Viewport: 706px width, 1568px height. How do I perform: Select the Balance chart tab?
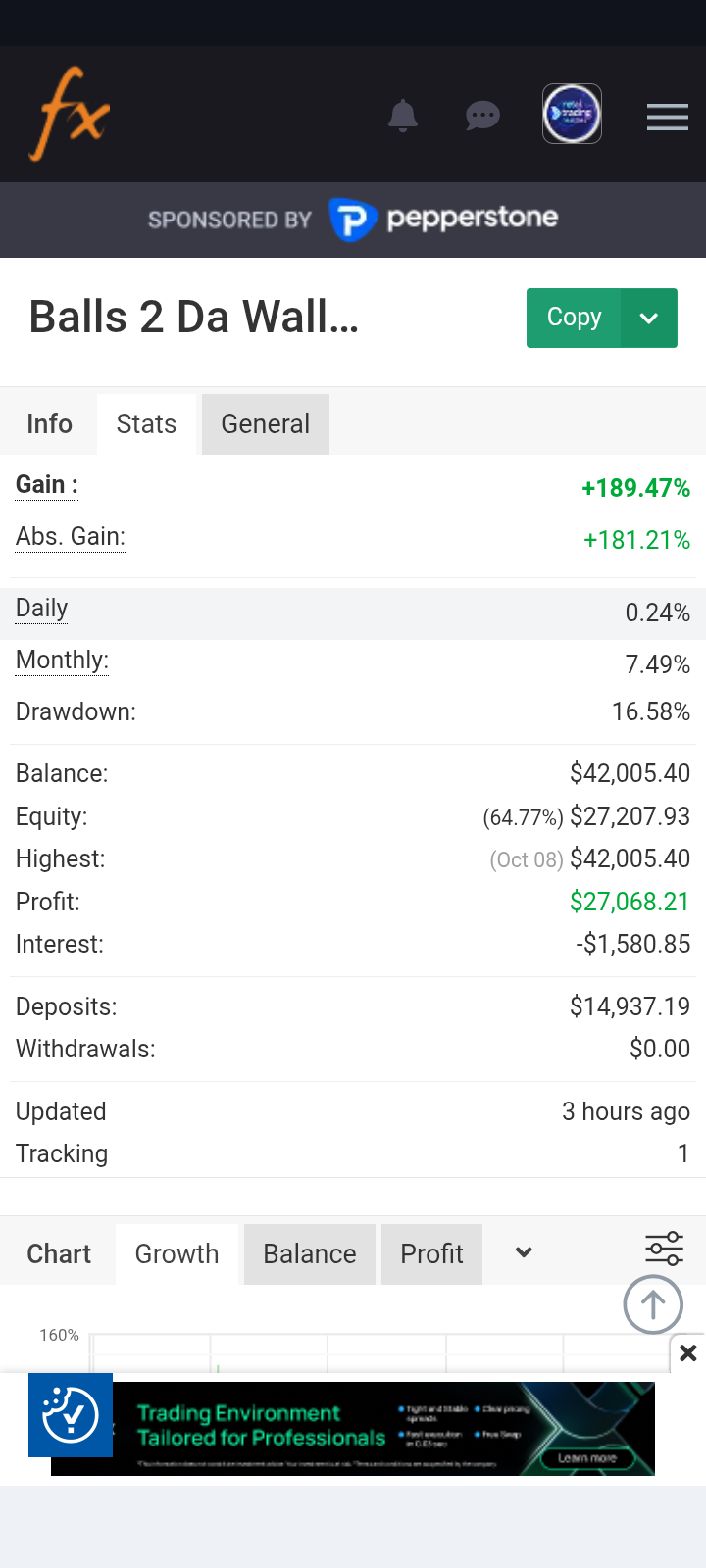coord(309,1253)
